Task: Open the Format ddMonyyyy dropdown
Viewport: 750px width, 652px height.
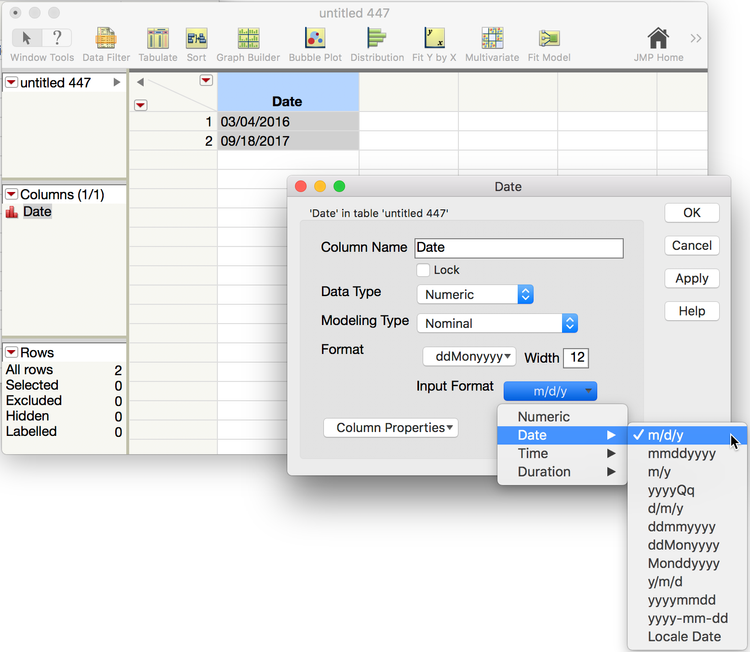Action: [469, 356]
